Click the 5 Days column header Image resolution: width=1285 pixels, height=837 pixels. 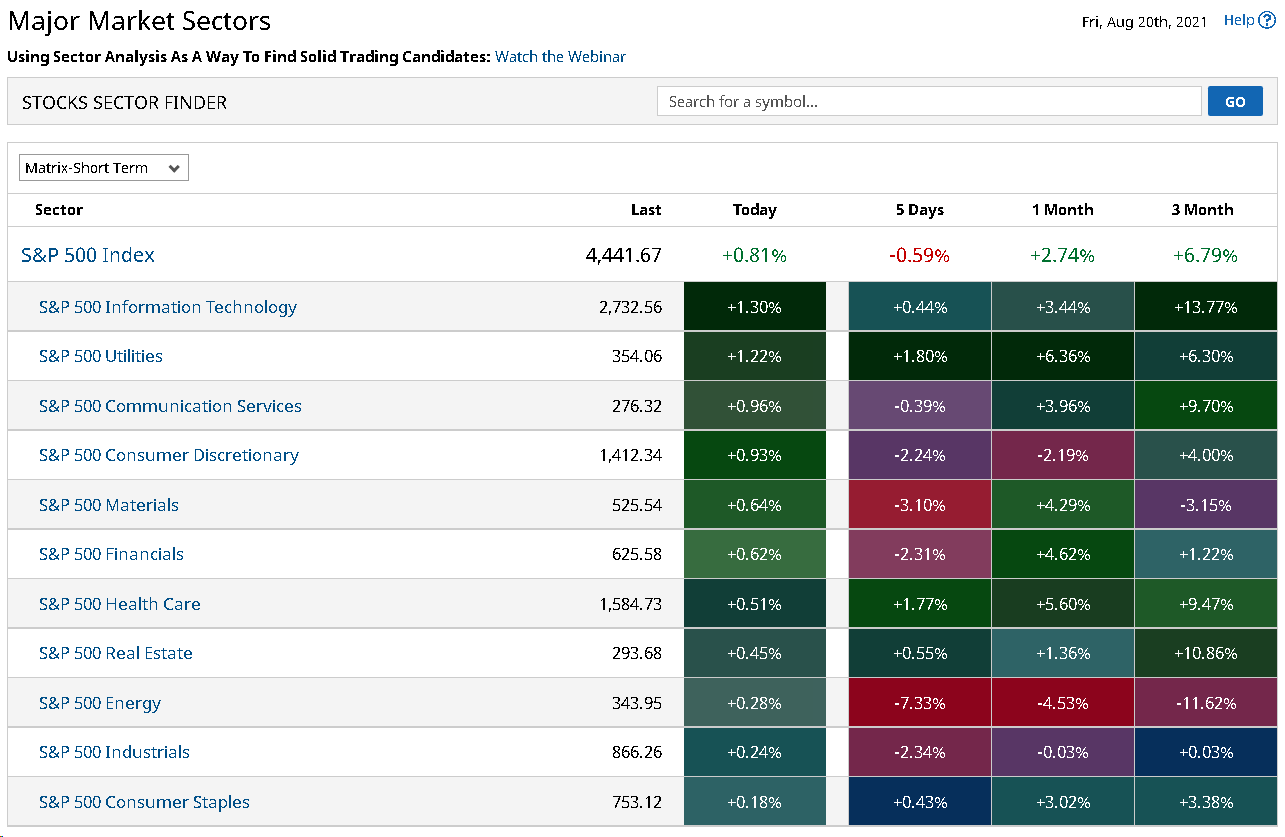[x=920, y=210]
